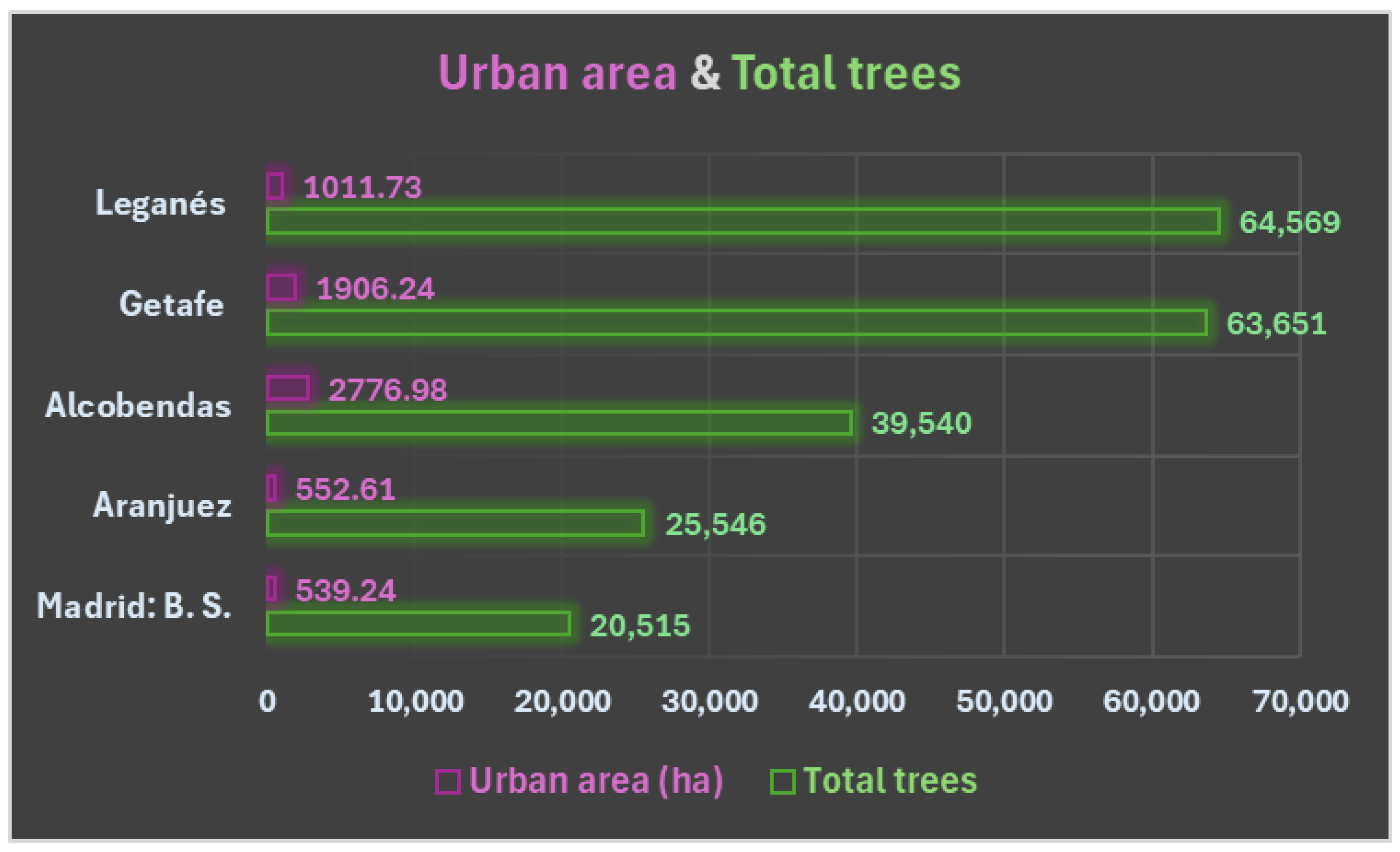Select the Alcobendas total trees bar
The image size is (1400, 852).
[559, 423]
